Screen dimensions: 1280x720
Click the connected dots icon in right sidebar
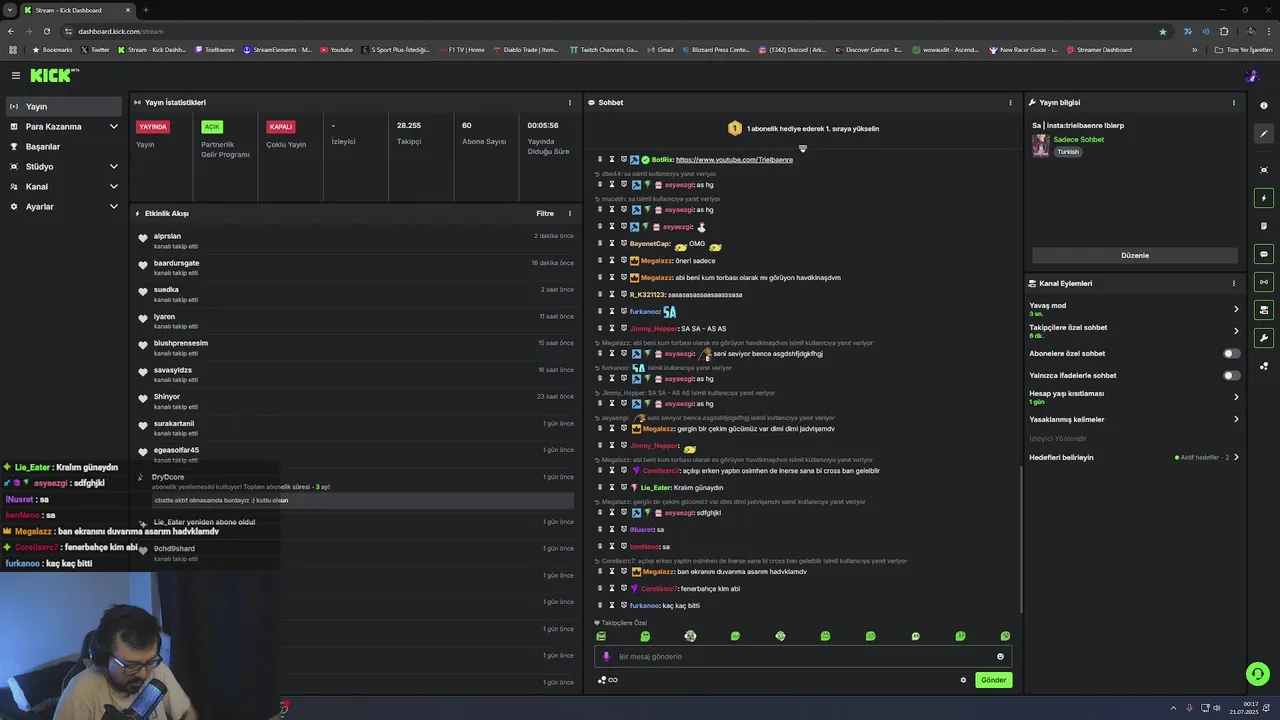pos(1264,366)
